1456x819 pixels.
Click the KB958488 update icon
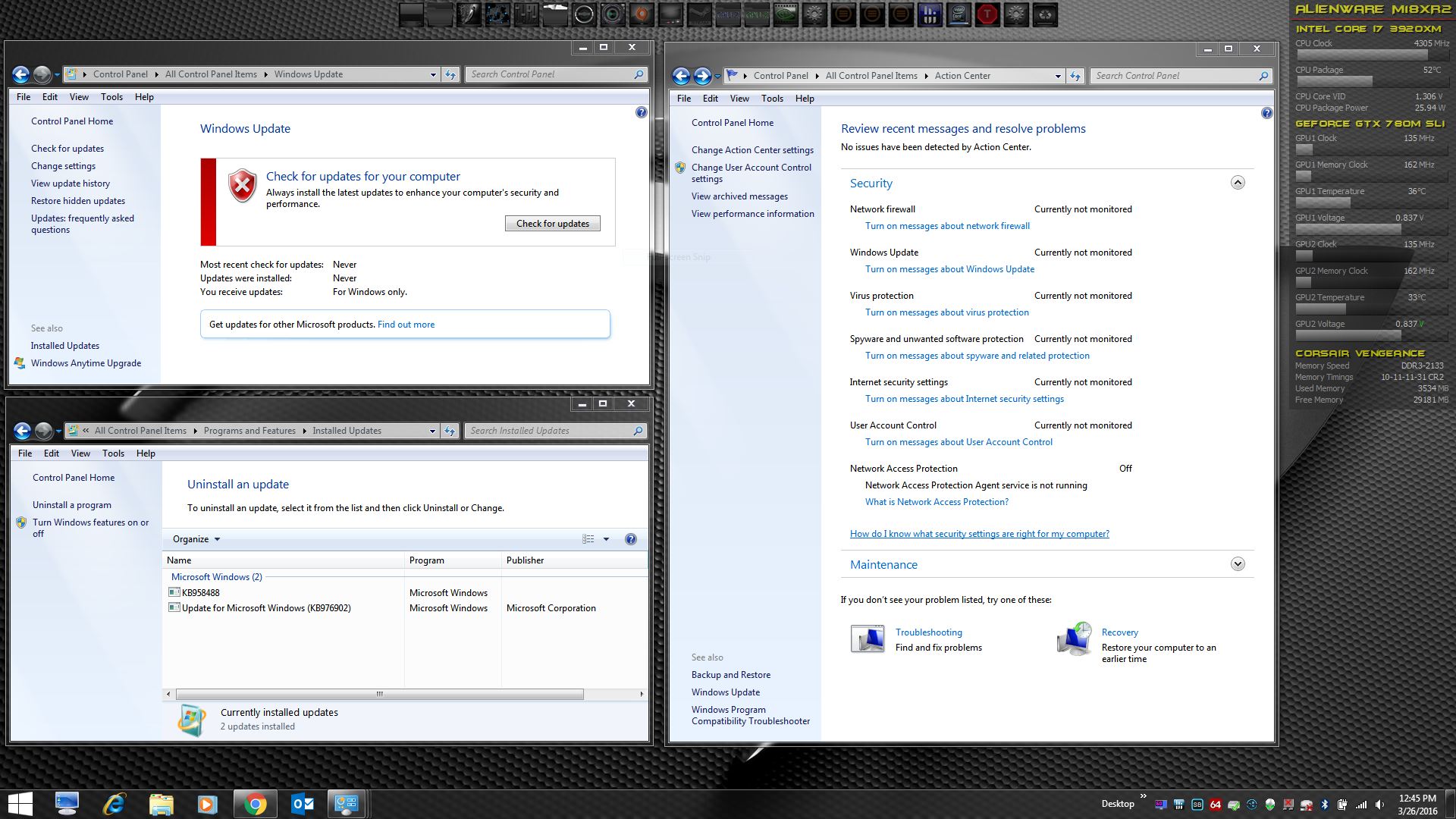[174, 593]
